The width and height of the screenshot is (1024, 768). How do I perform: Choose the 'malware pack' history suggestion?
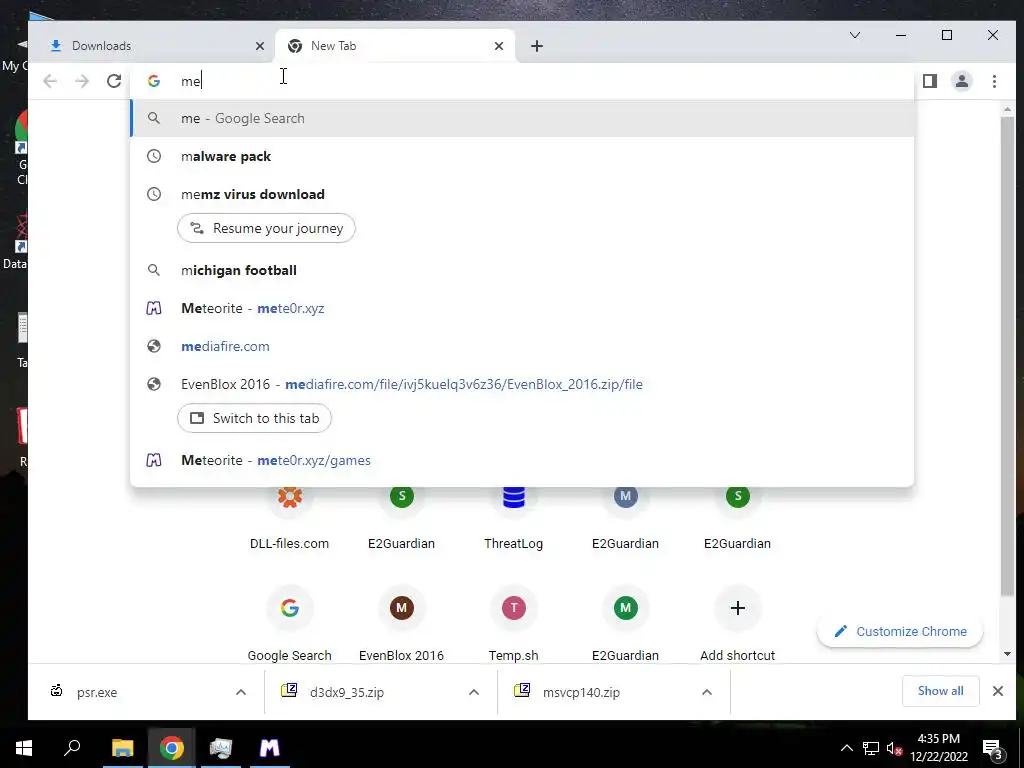pos(522,156)
